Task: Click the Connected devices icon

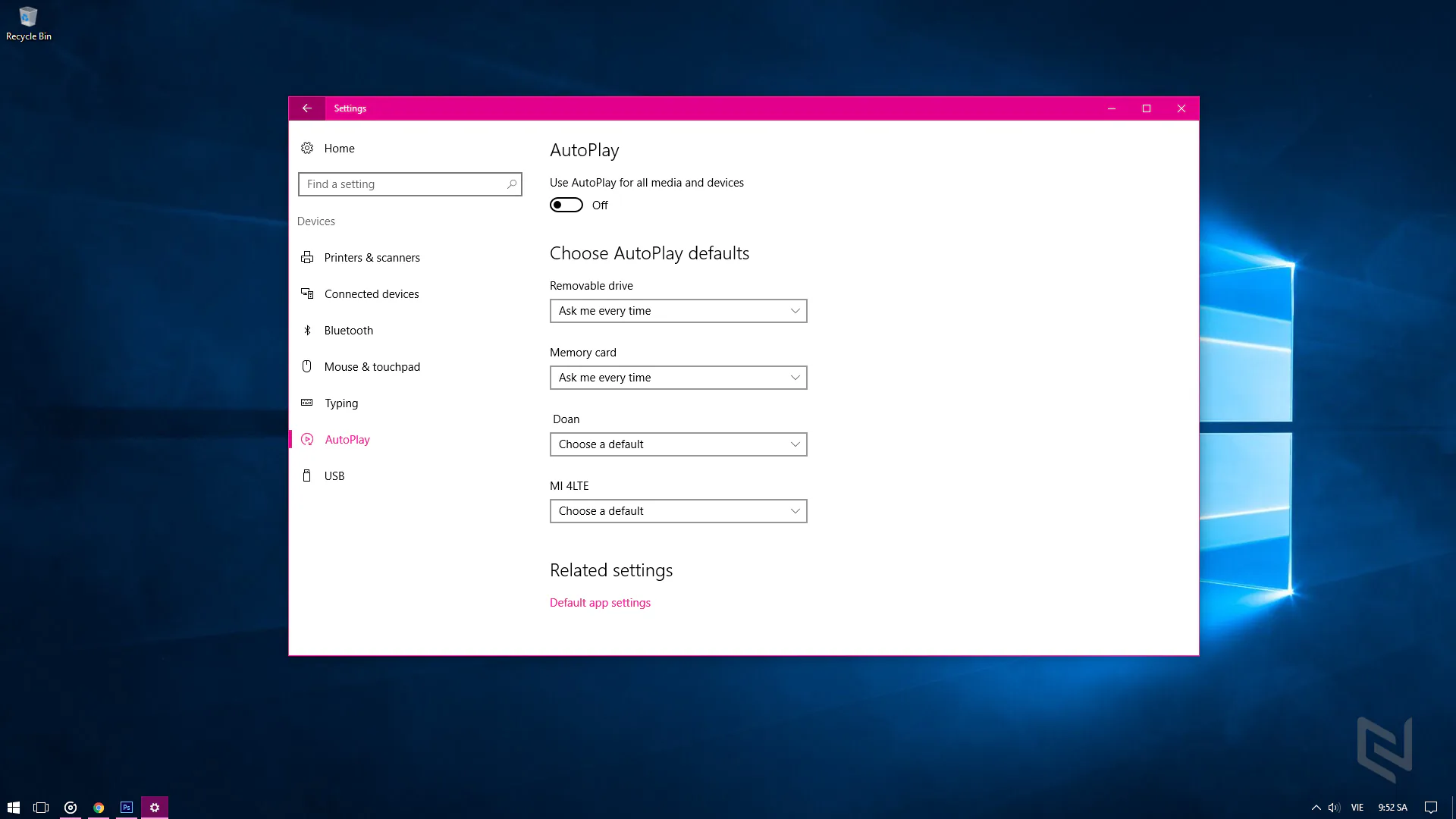Action: coord(307,294)
